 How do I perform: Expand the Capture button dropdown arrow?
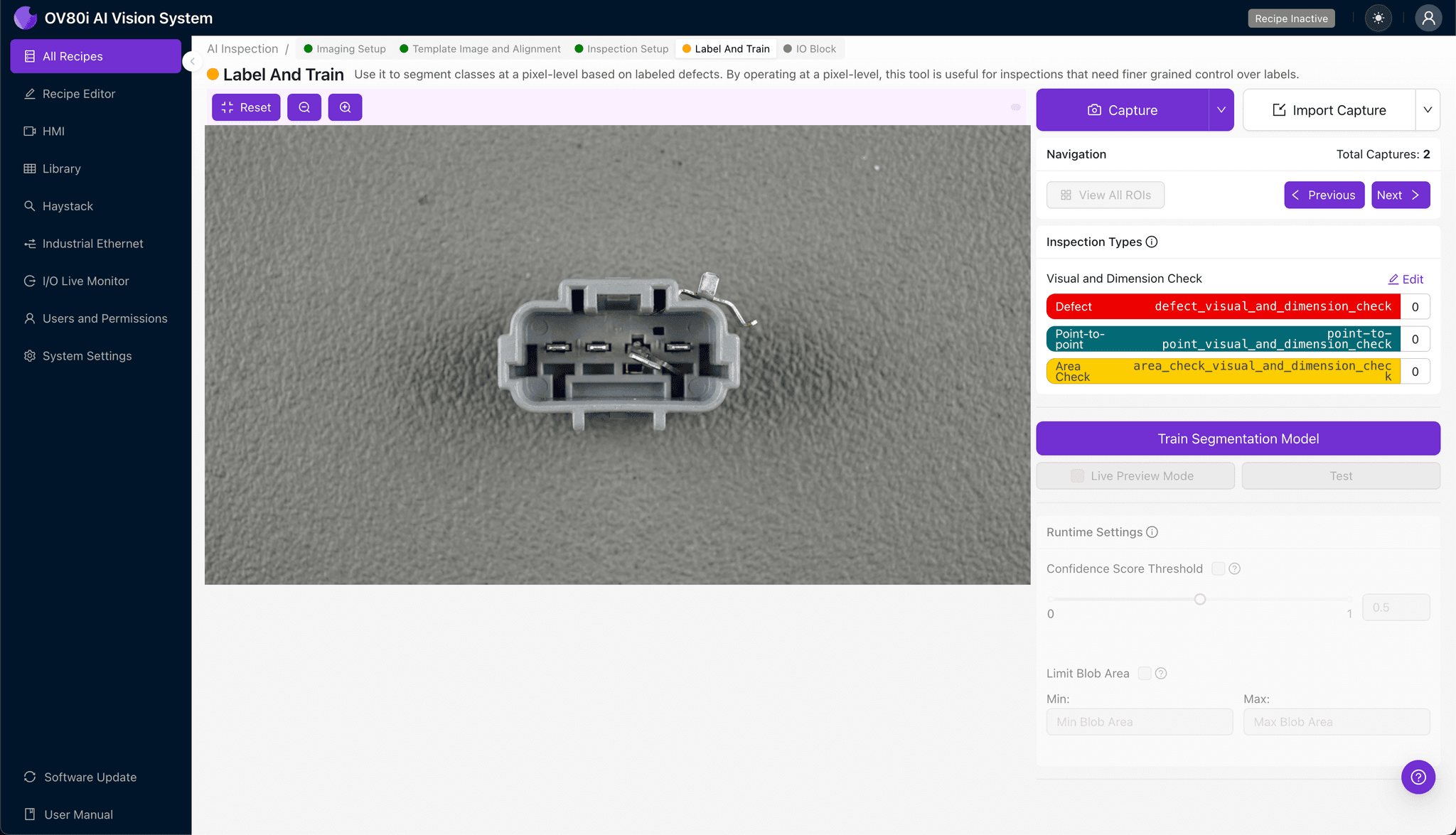pos(1221,110)
